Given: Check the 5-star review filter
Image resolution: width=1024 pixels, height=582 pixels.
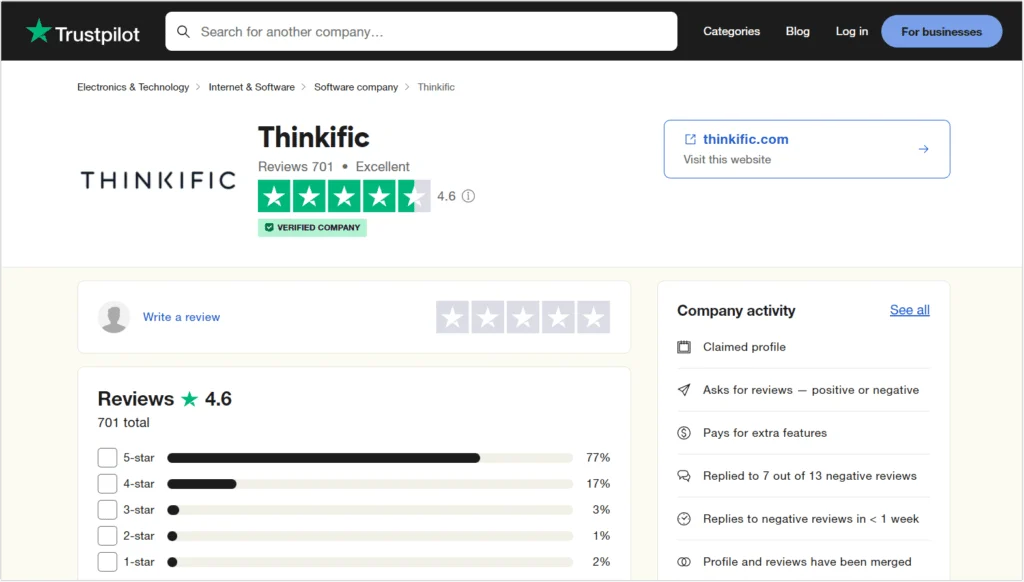Looking at the screenshot, I should pos(107,457).
